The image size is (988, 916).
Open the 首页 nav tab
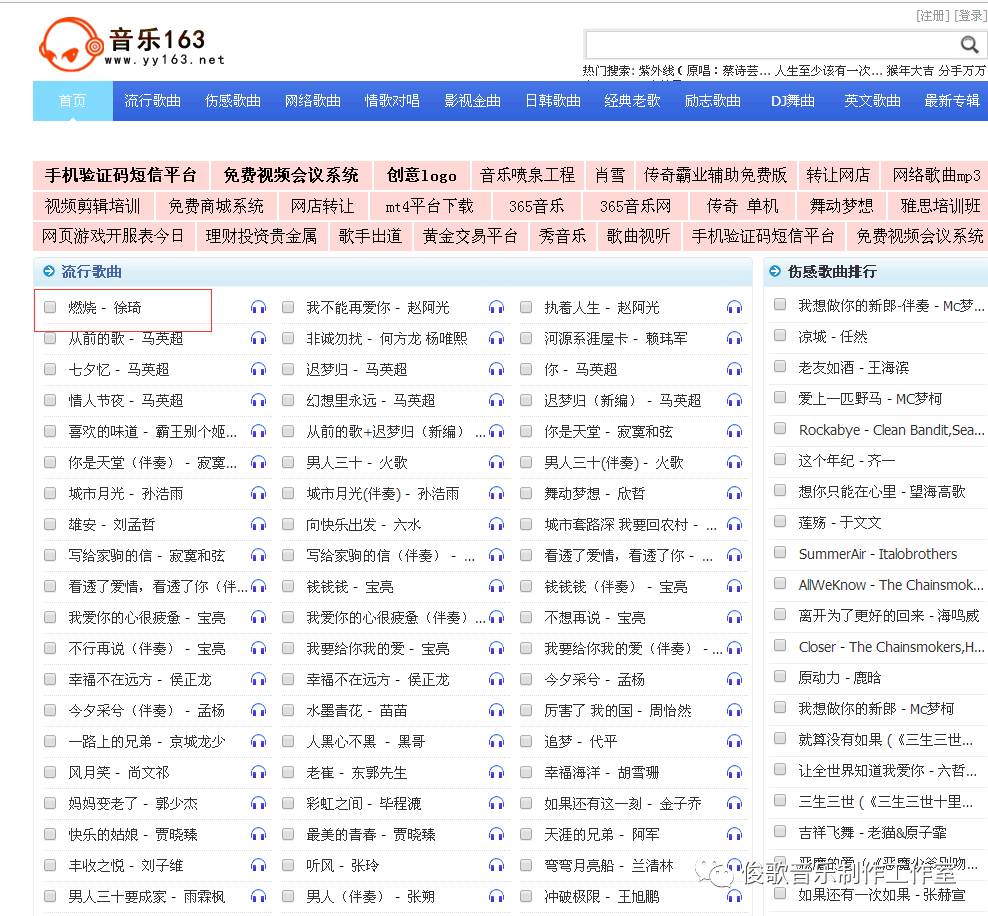(72, 101)
